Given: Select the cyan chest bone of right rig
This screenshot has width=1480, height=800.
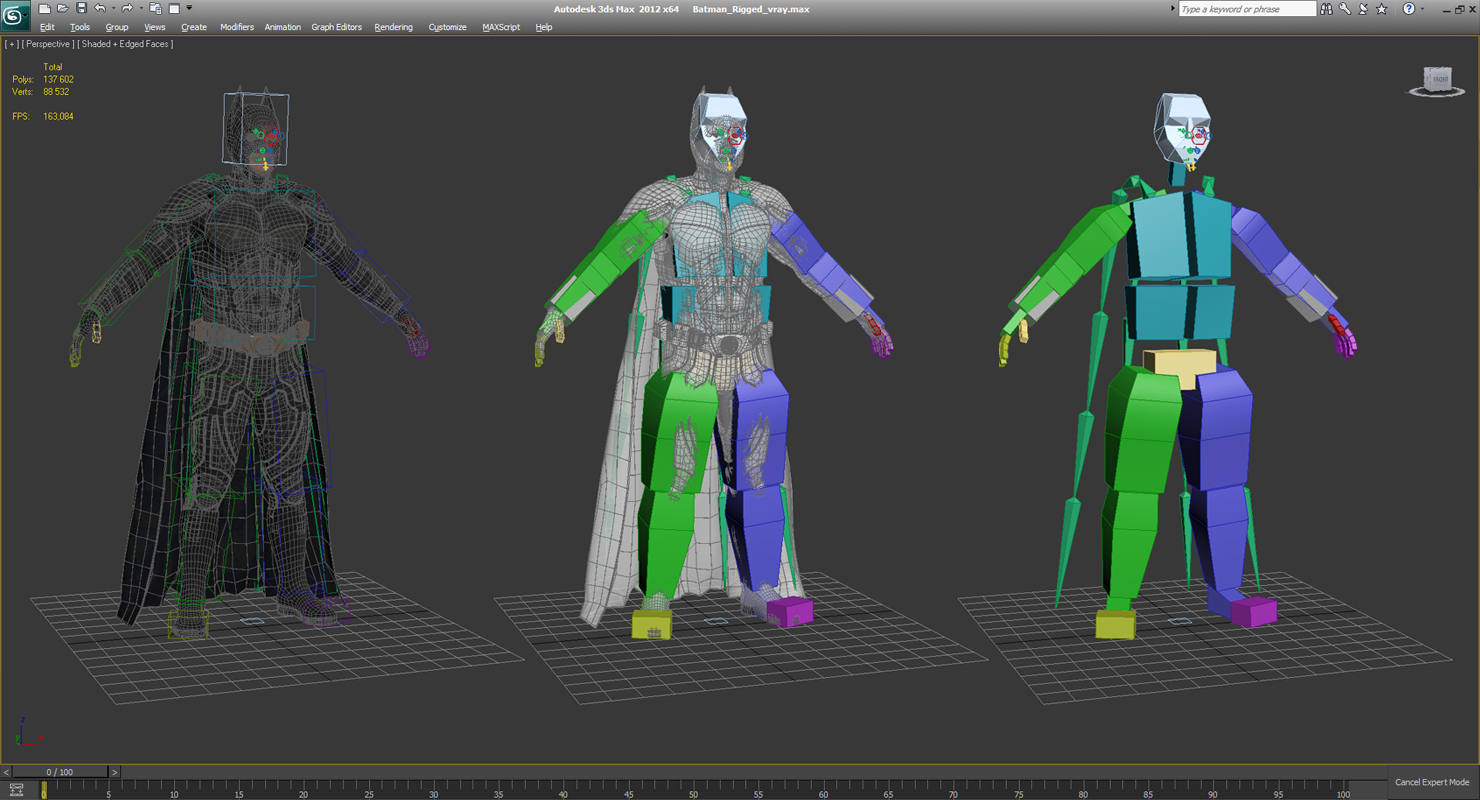Looking at the screenshot, I should click(x=1180, y=237).
